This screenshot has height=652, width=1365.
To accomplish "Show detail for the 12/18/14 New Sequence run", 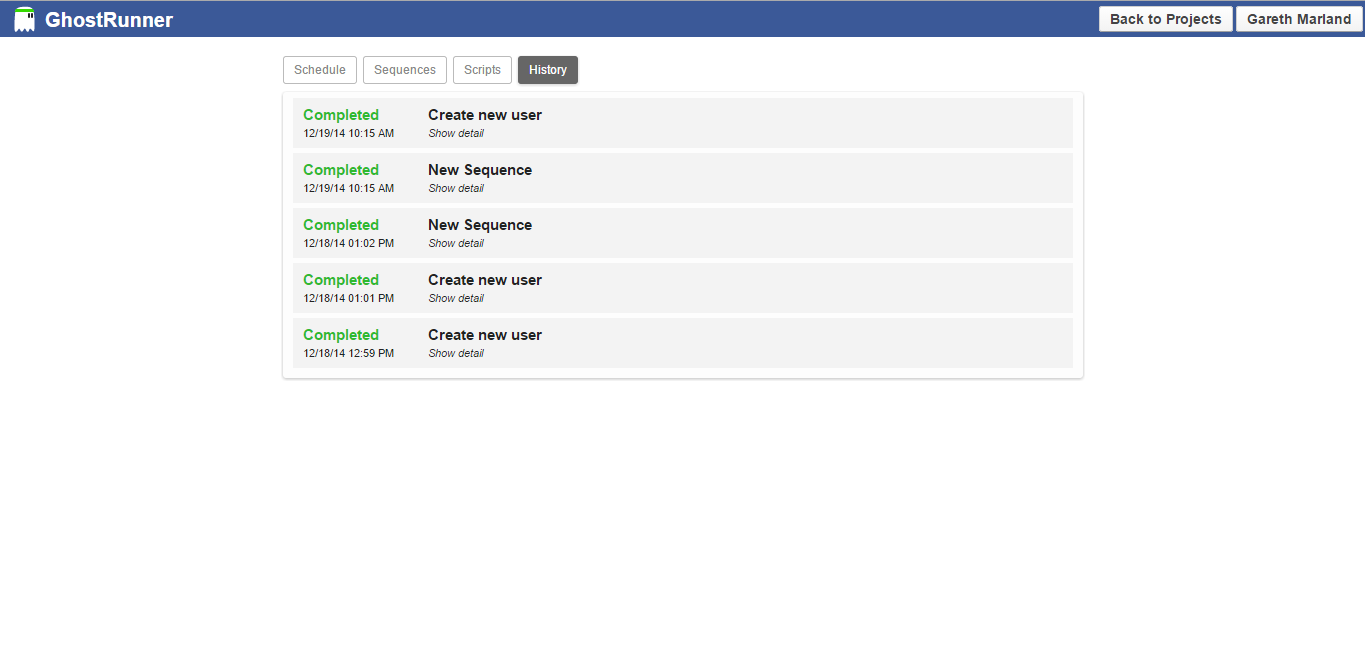I will [x=455, y=243].
